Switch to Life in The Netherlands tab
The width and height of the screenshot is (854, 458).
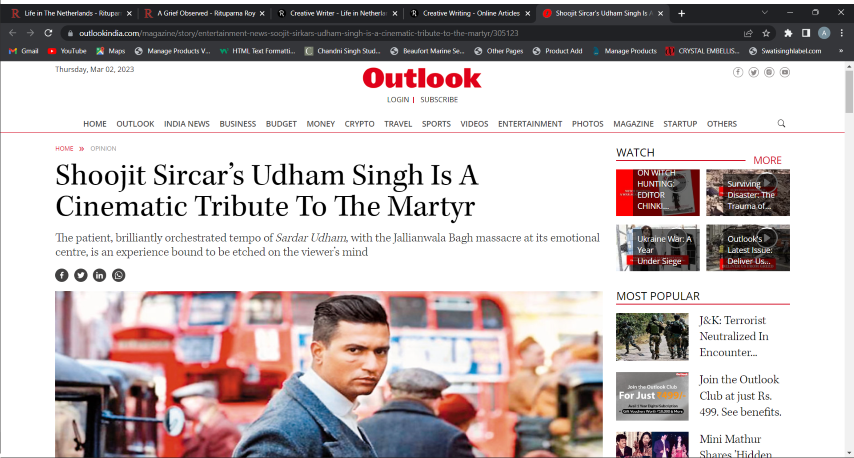[x=71, y=14]
